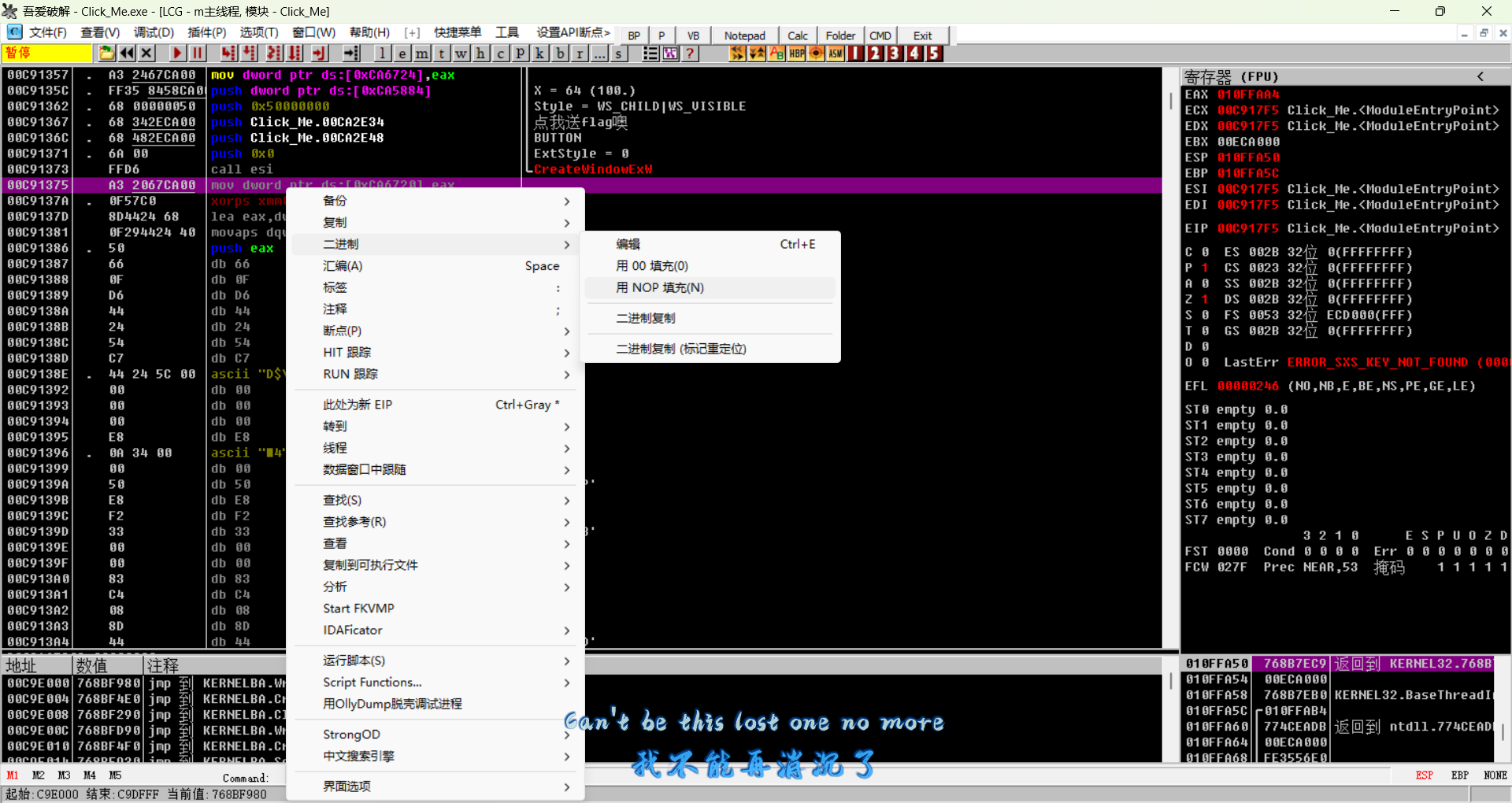Screen dimensions: 1512x803
Task: Open the windows 'w' button
Action: [461, 53]
